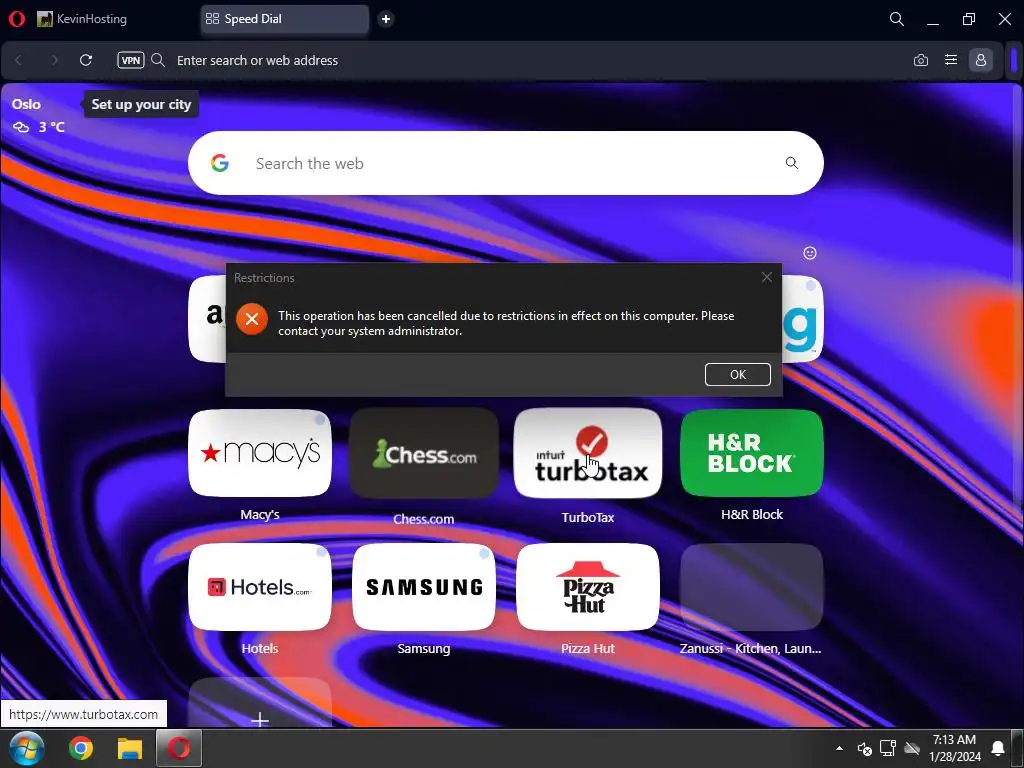Open Easy Setup sliders icon

(951, 60)
